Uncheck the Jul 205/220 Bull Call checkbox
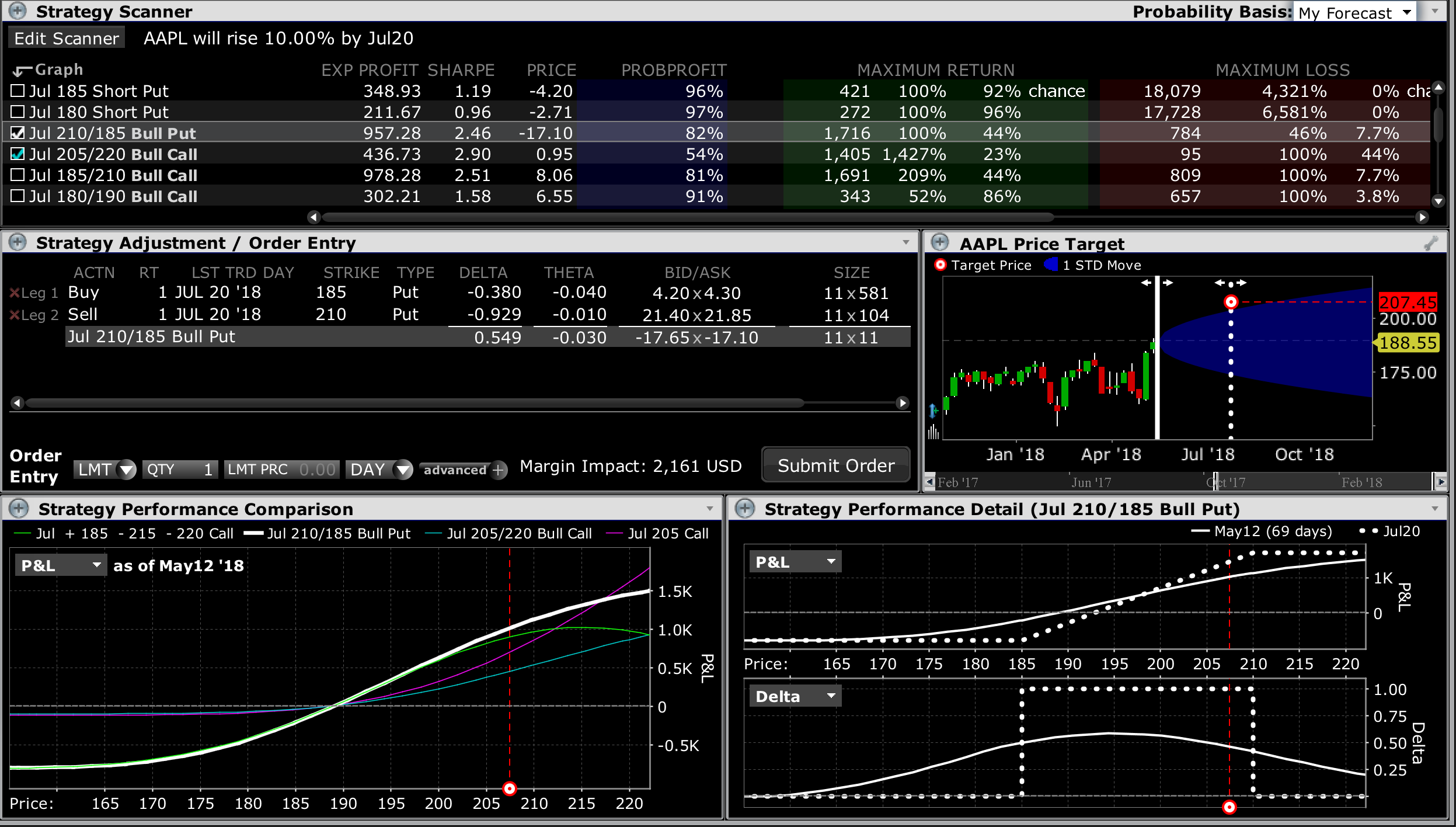This screenshot has height=827, width=1456. tap(18, 154)
